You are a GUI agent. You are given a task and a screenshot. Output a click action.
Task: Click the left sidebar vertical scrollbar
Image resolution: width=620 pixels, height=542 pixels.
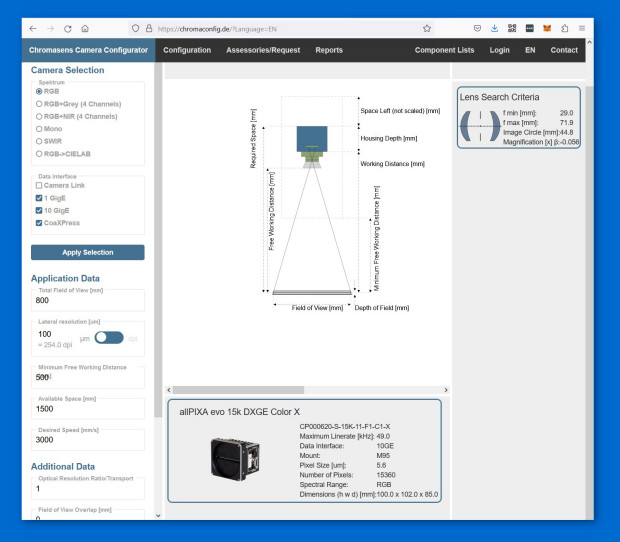point(158,240)
